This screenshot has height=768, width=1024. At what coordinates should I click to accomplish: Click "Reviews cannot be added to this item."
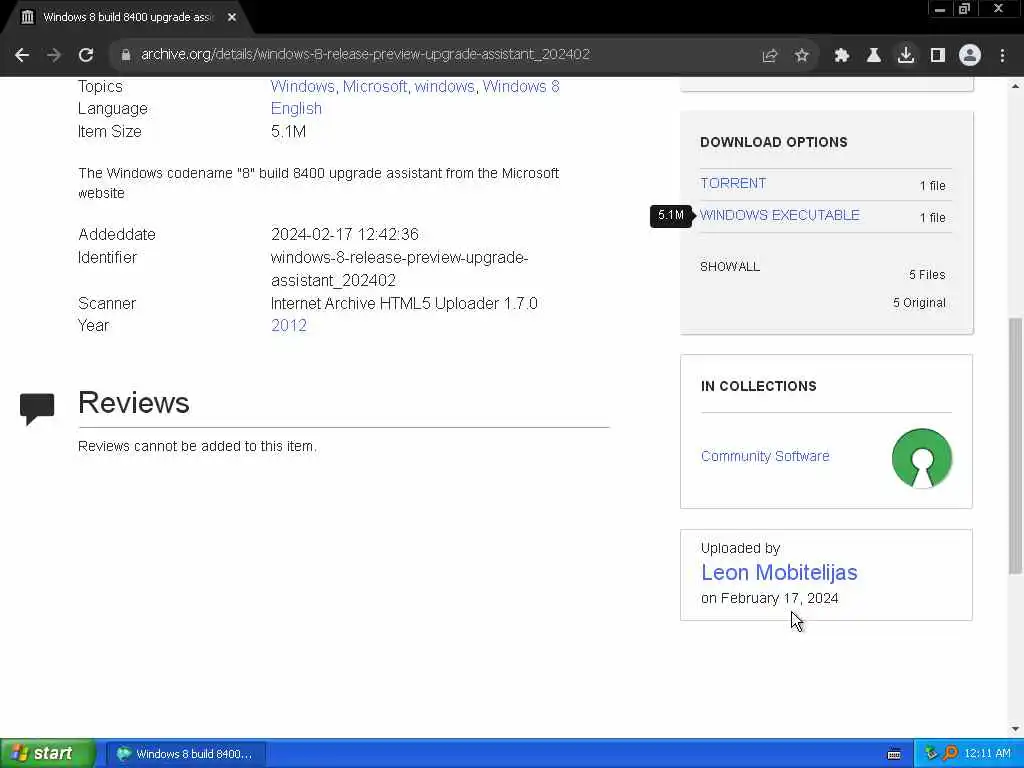(197, 447)
